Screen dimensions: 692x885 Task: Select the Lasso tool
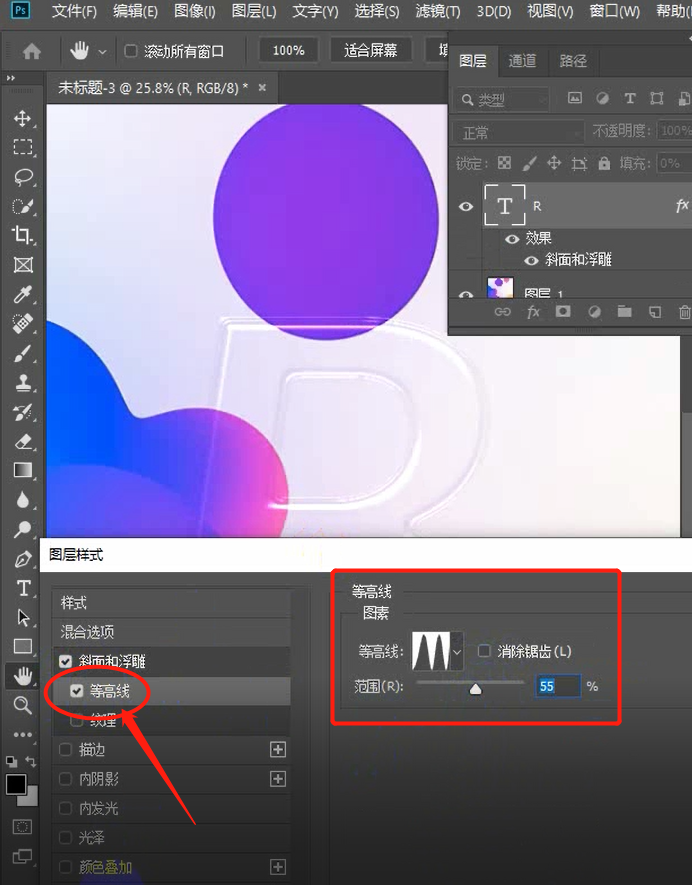[x=23, y=177]
